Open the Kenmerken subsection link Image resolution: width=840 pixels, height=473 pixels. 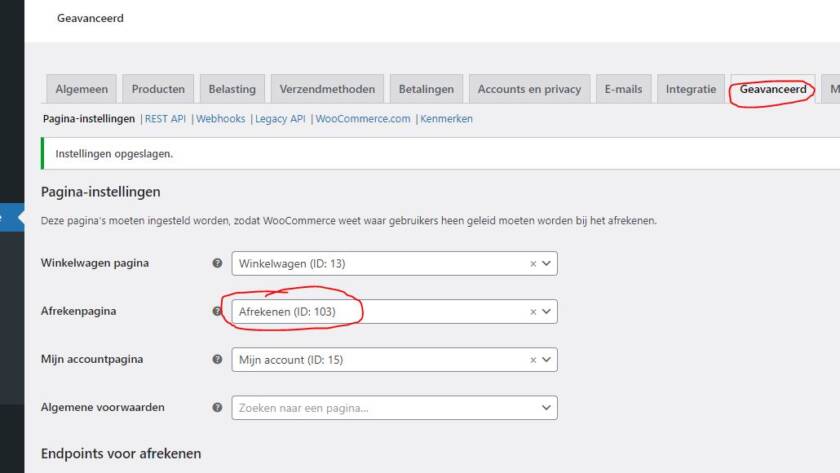point(446,119)
